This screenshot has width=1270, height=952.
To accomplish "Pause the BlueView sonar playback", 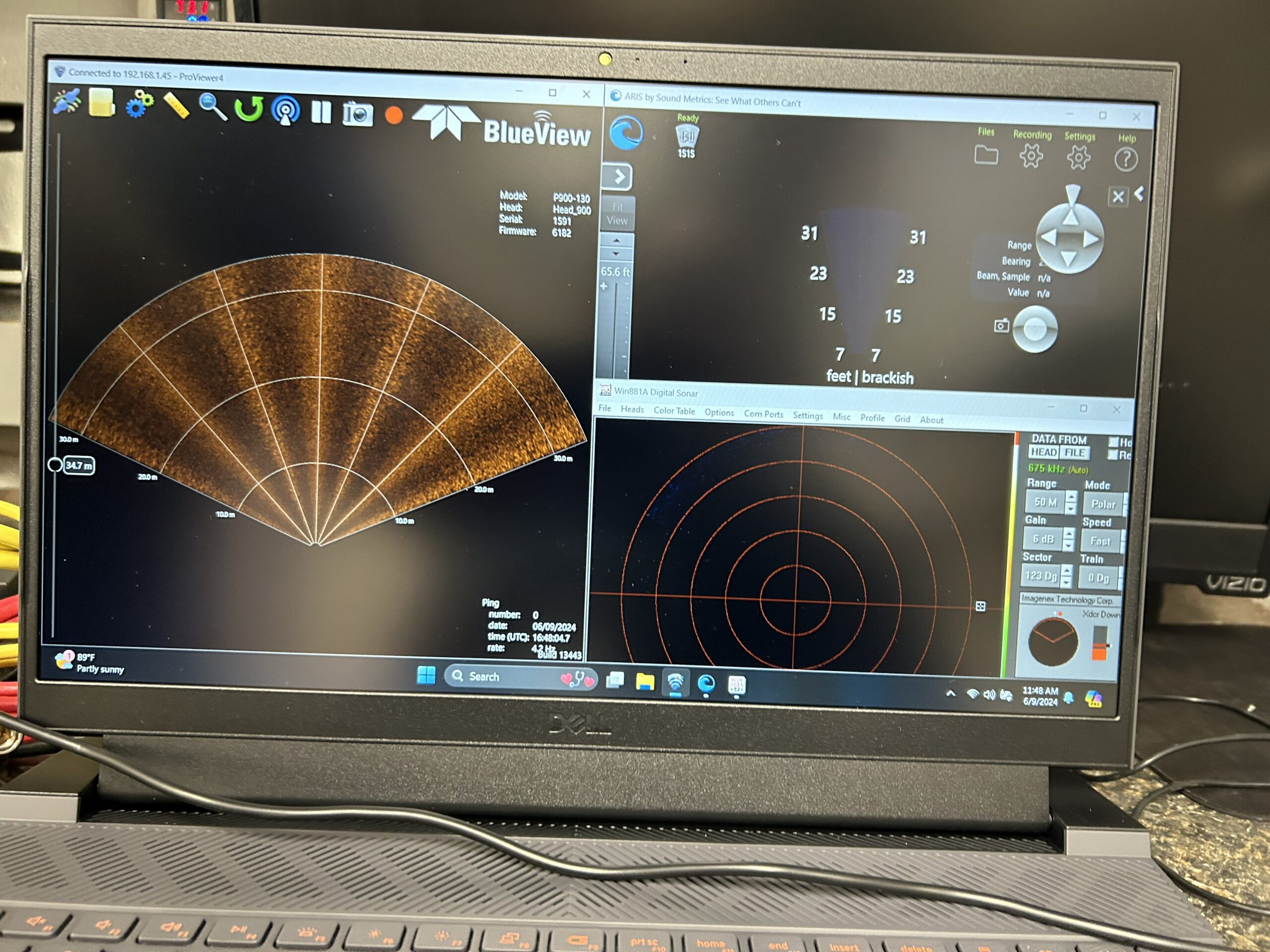I will click(321, 112).
